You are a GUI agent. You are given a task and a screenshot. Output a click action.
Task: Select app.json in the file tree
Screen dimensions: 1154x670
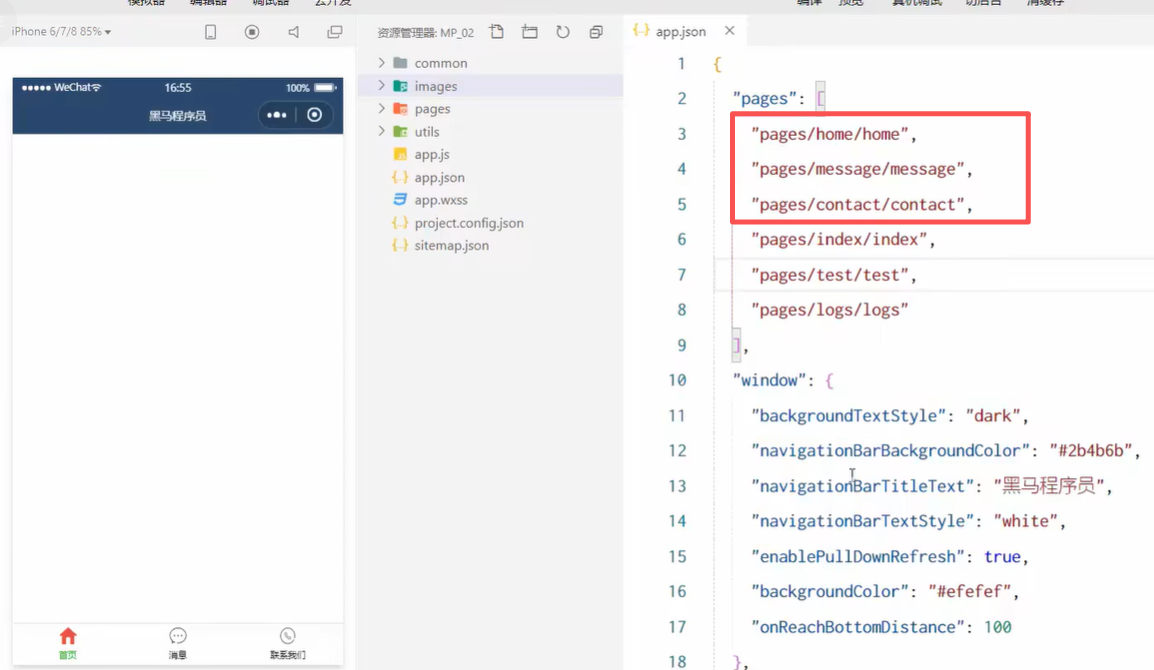[x=439, y=177]
